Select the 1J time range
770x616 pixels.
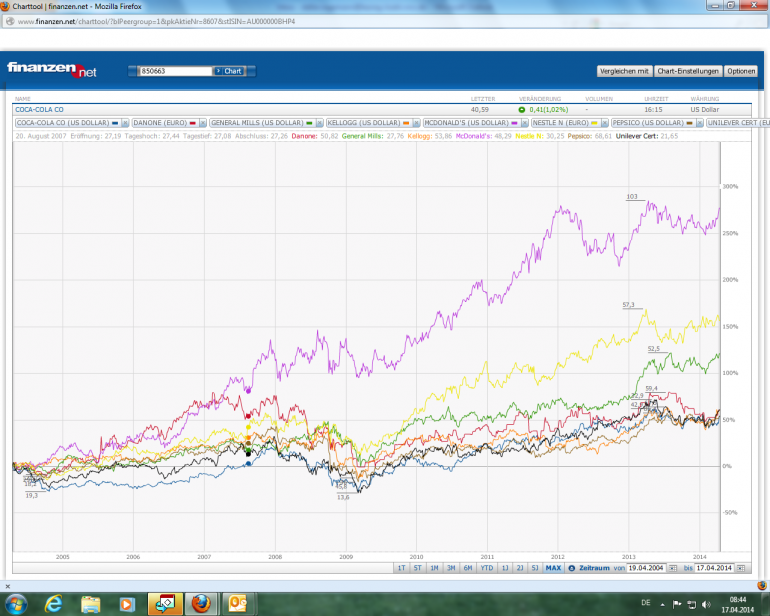pos(505,568)
